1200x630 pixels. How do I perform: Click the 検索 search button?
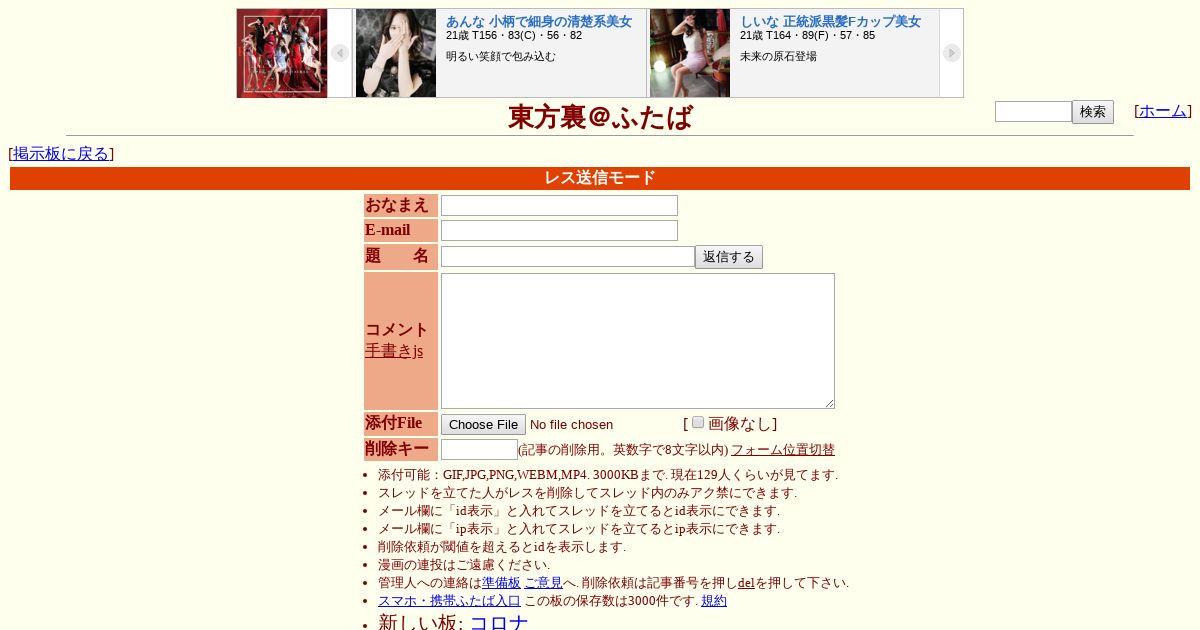point(1093,112)
